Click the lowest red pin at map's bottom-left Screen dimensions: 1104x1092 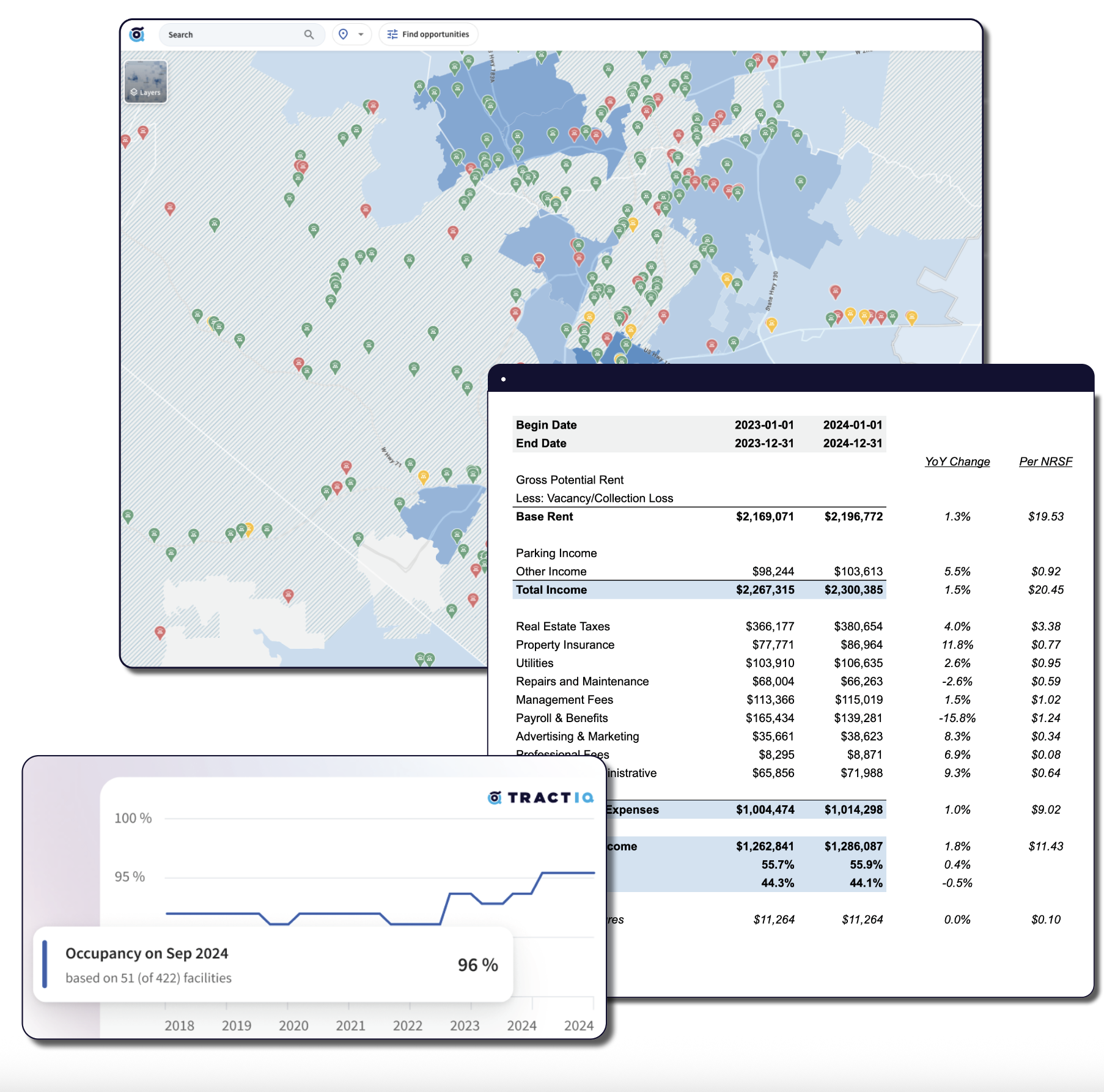(x=160, y=632)
